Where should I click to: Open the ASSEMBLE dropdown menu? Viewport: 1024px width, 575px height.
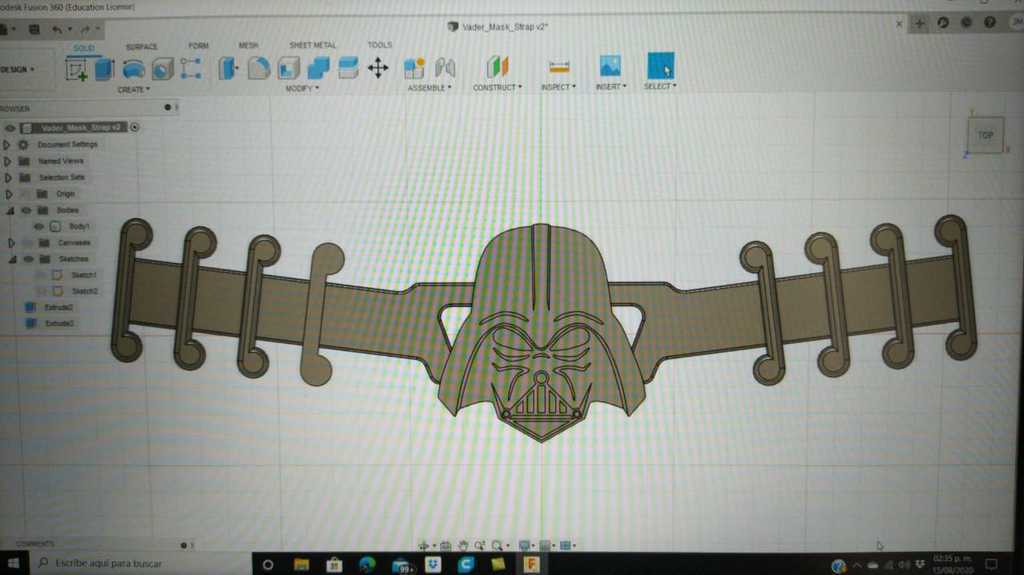429,88
